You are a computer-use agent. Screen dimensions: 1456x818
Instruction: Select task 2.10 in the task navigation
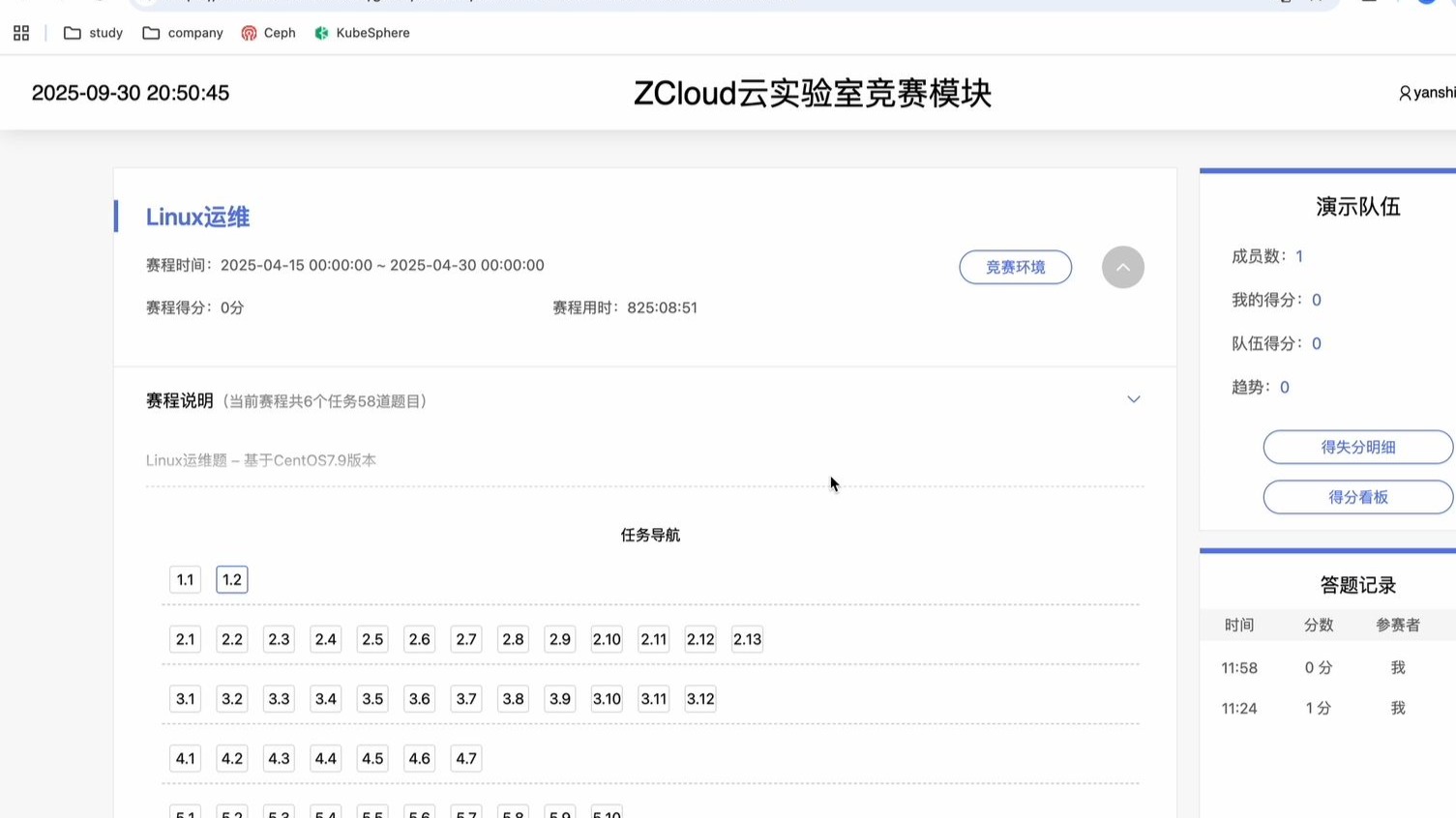(x=606, y=639)
